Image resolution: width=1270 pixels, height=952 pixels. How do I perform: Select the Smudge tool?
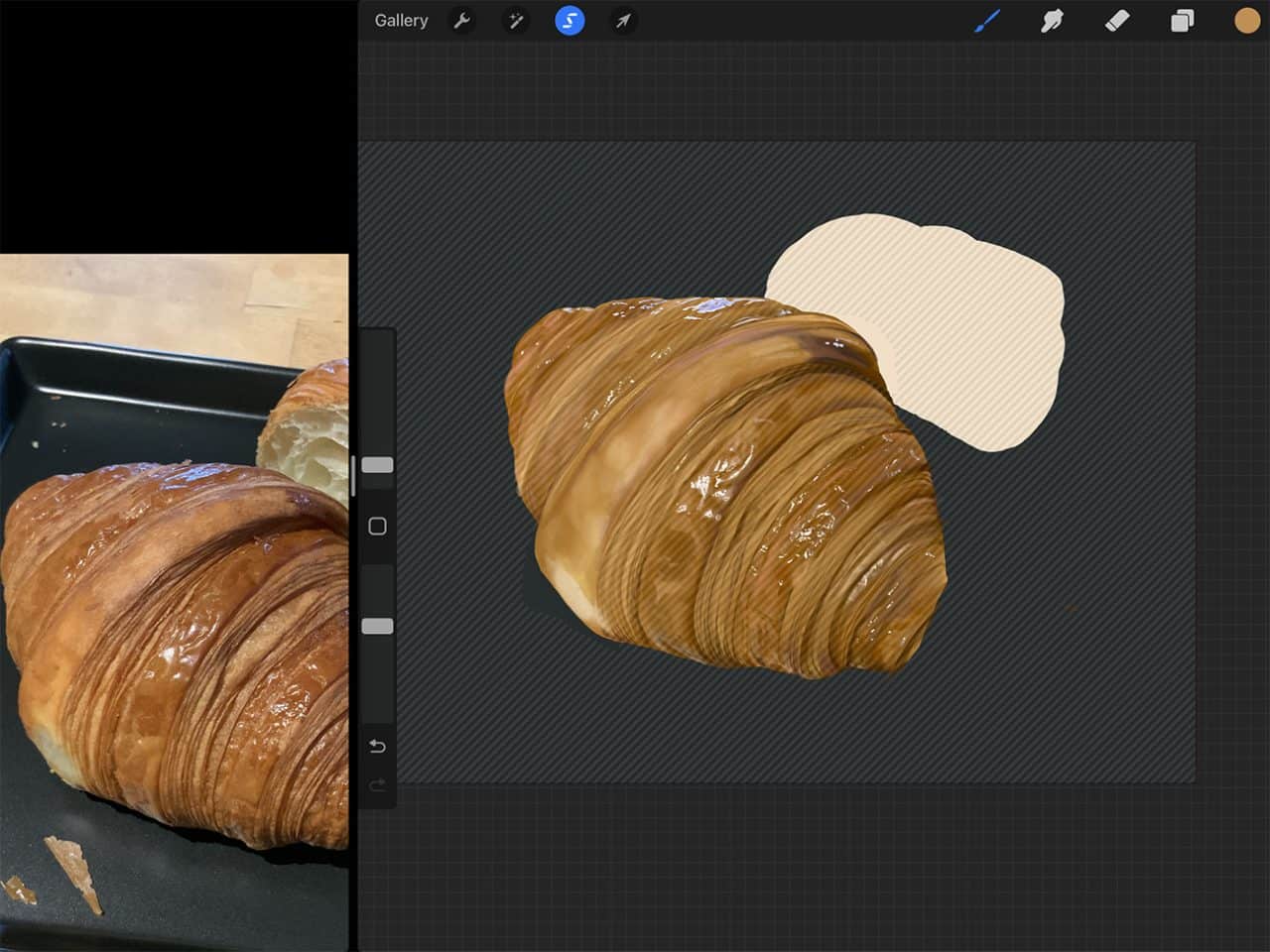(1052, 21)
